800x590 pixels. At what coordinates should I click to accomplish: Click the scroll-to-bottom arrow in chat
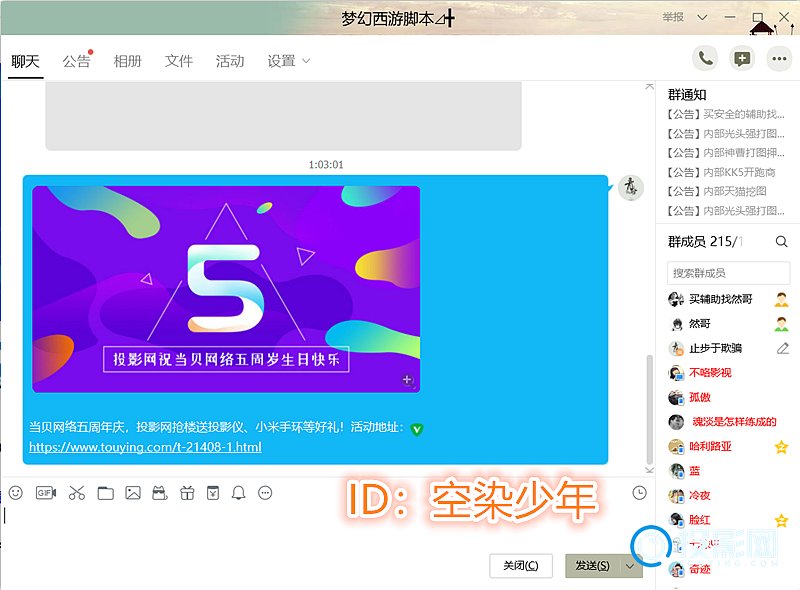point(649,470)
